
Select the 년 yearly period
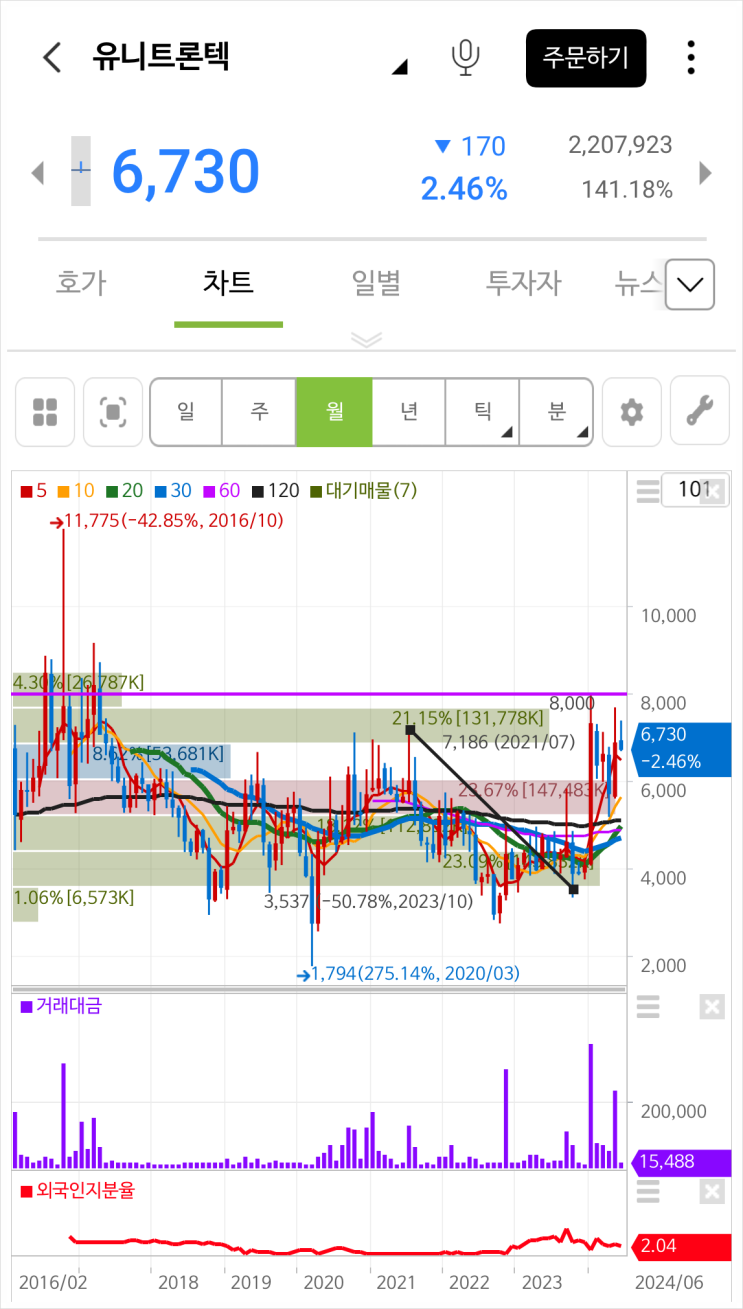tap(408, 412)
